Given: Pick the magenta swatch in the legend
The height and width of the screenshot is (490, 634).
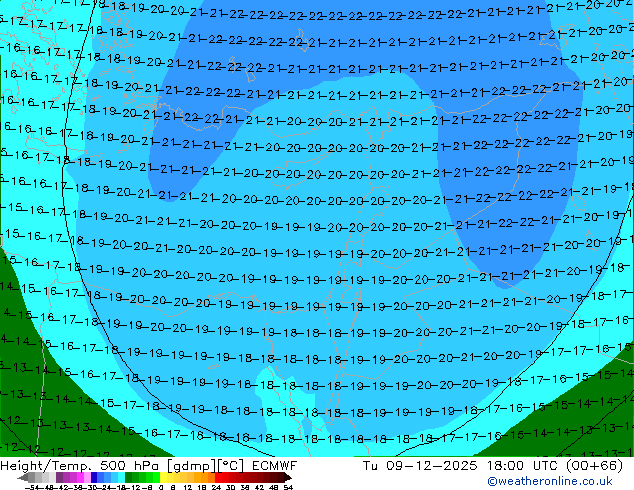Looking at the screenshot, I should click(x=80, y=477).
